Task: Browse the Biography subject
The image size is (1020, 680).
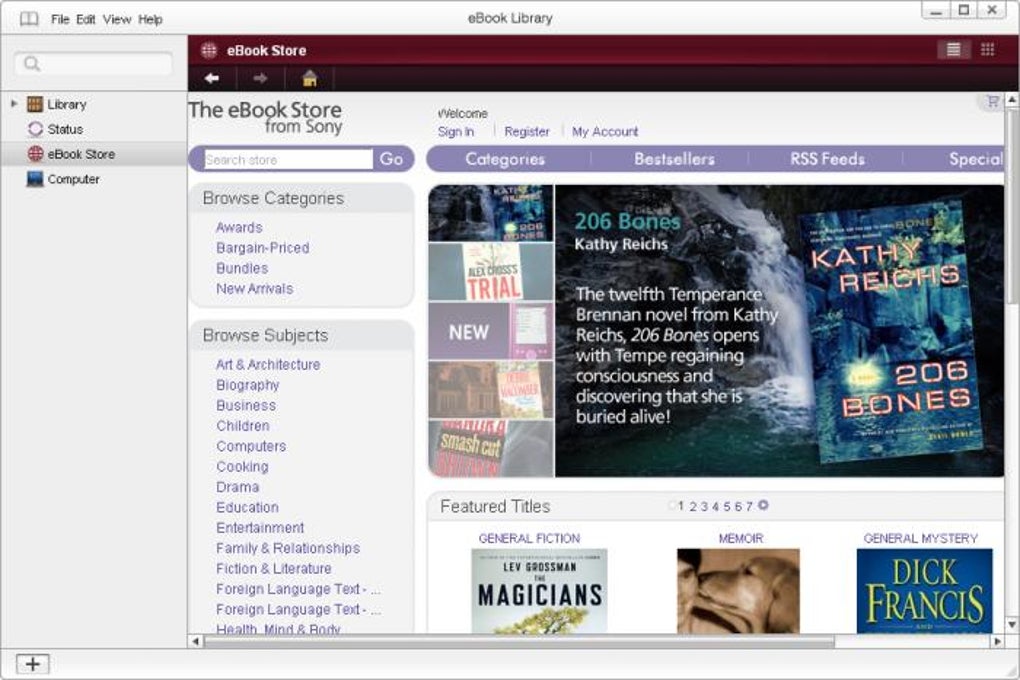Action: coord(247,385)
